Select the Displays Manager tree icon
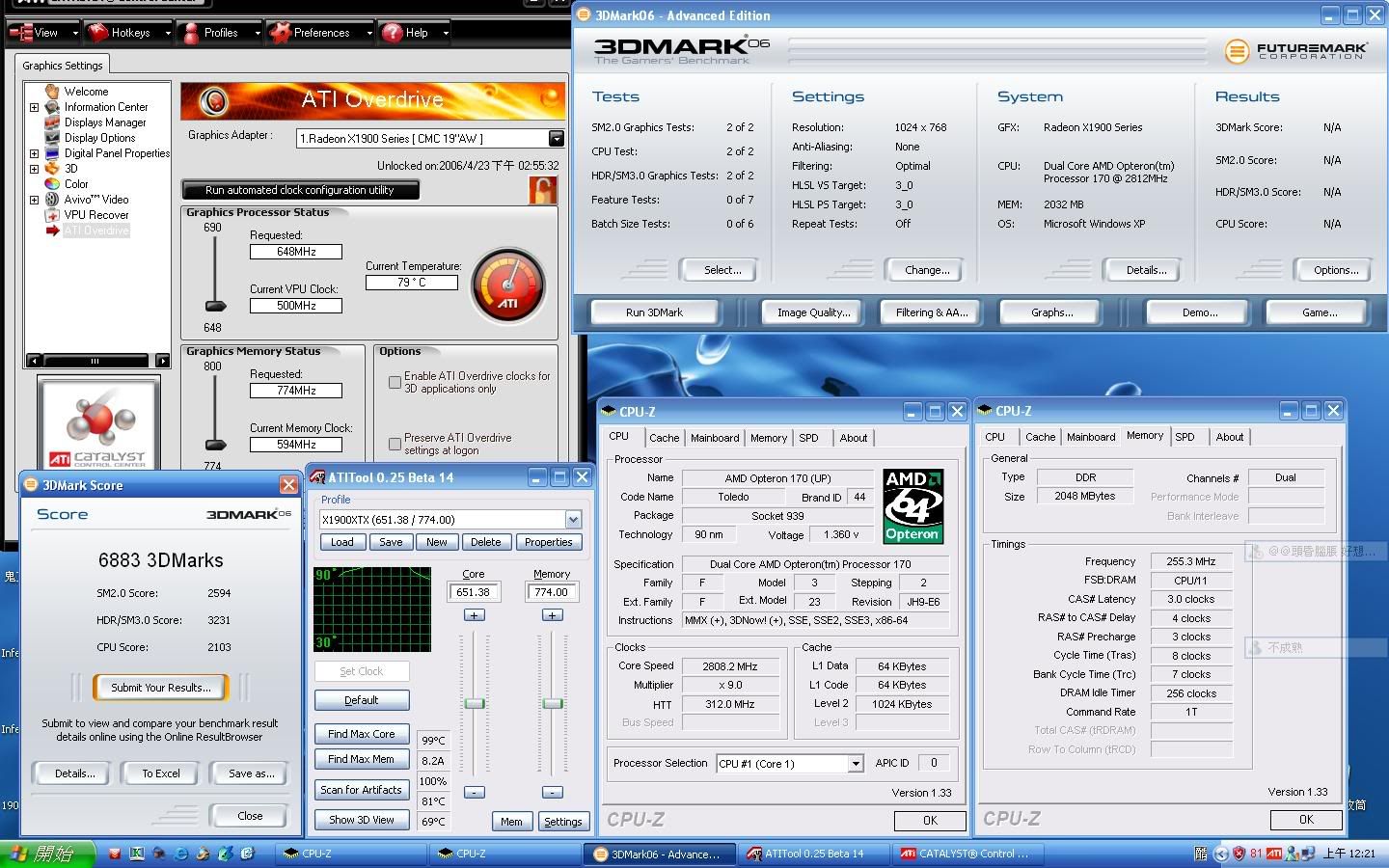 click(x=52, y=122)
